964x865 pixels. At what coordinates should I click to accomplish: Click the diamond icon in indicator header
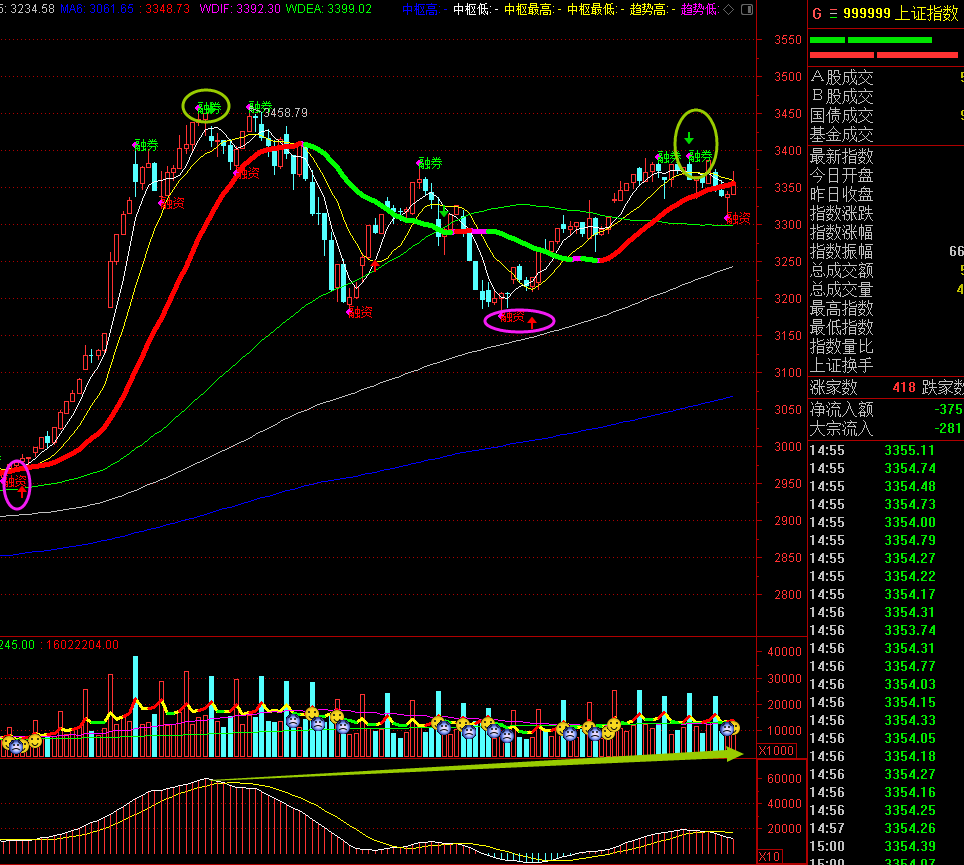[x=728, y=9]
